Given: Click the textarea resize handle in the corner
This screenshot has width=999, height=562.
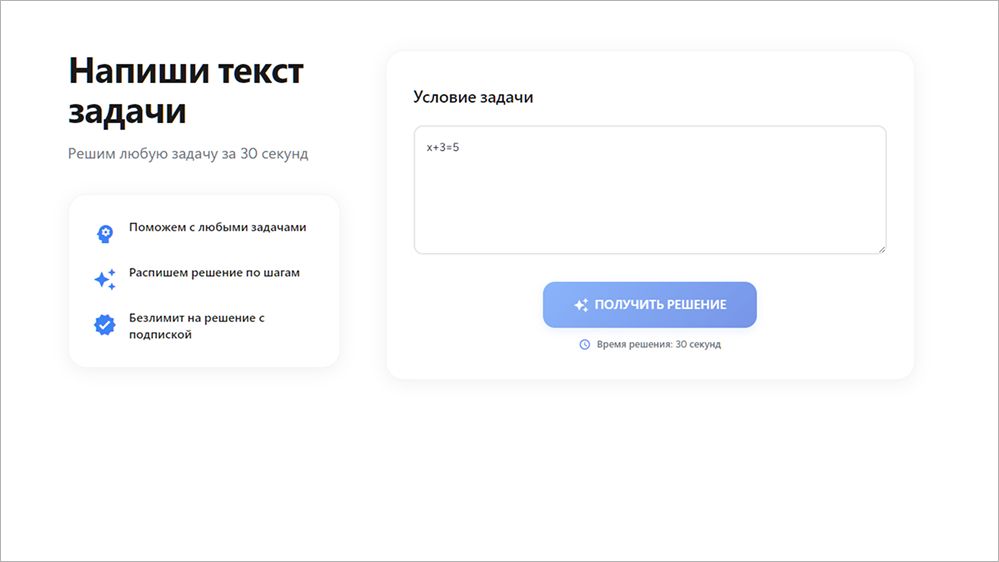Looking at the screenshot, I should (x=880, y=248).
